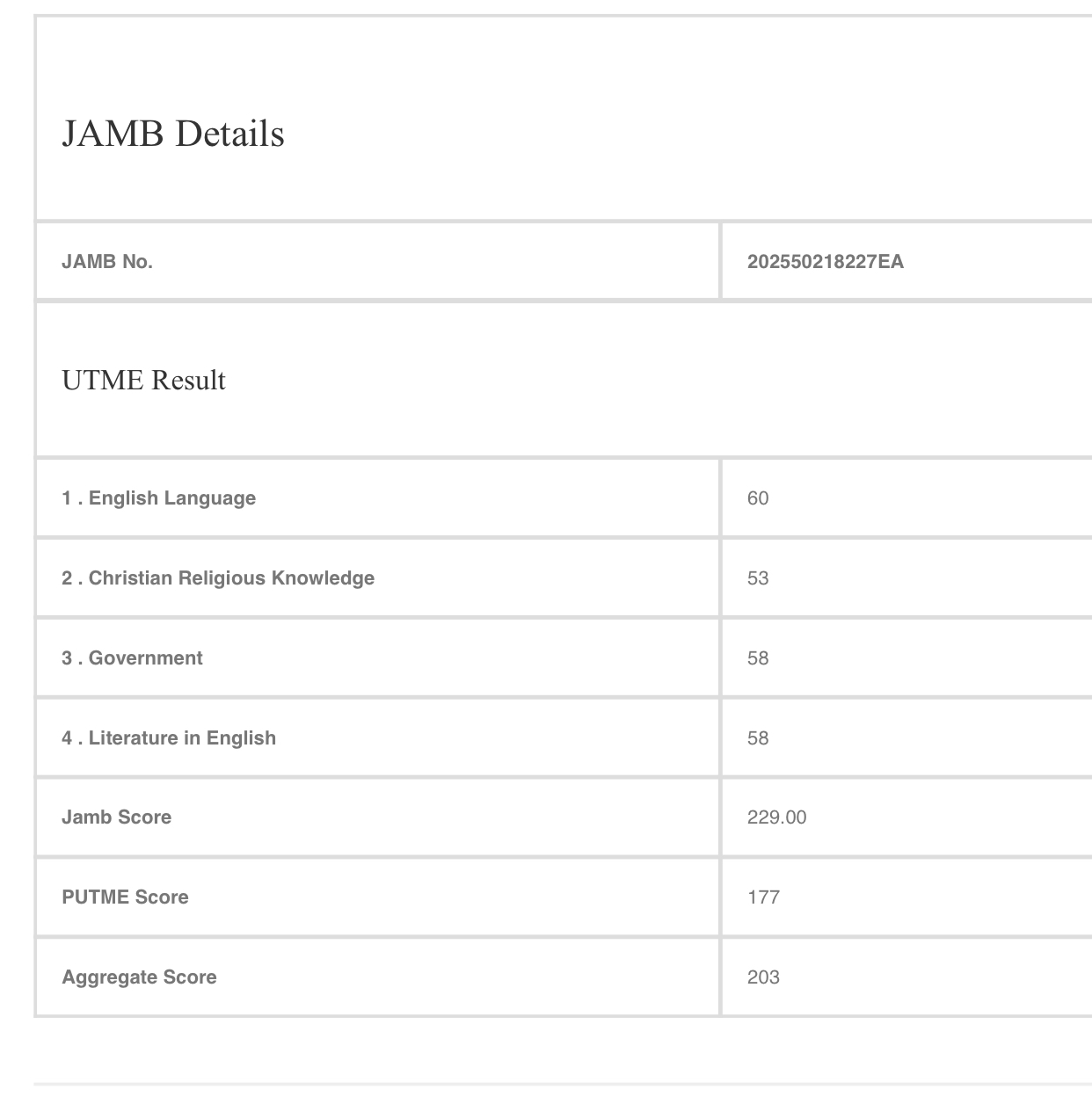Click the numeral 2 before Christian Religious Knowledge
The height and width of the screenshot is (1104, 1092).
click(x=67, y=578)
